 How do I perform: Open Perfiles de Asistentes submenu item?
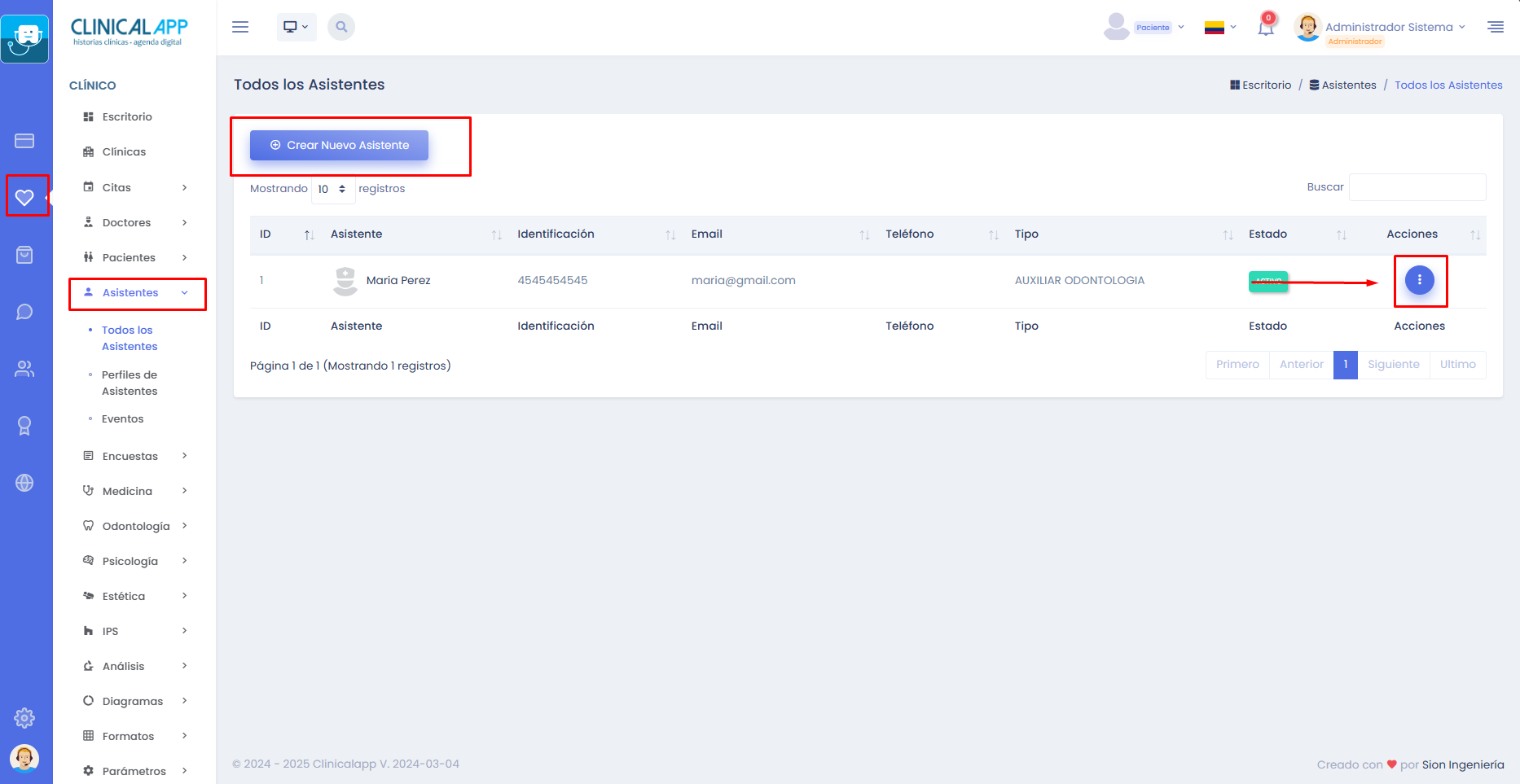click(130, 383)
